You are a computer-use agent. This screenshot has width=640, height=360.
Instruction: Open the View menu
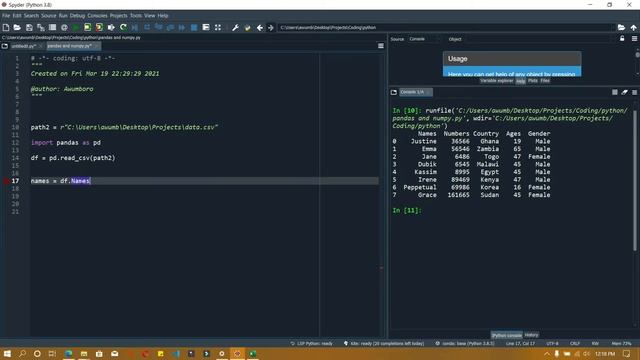click(x=149, y=16)
